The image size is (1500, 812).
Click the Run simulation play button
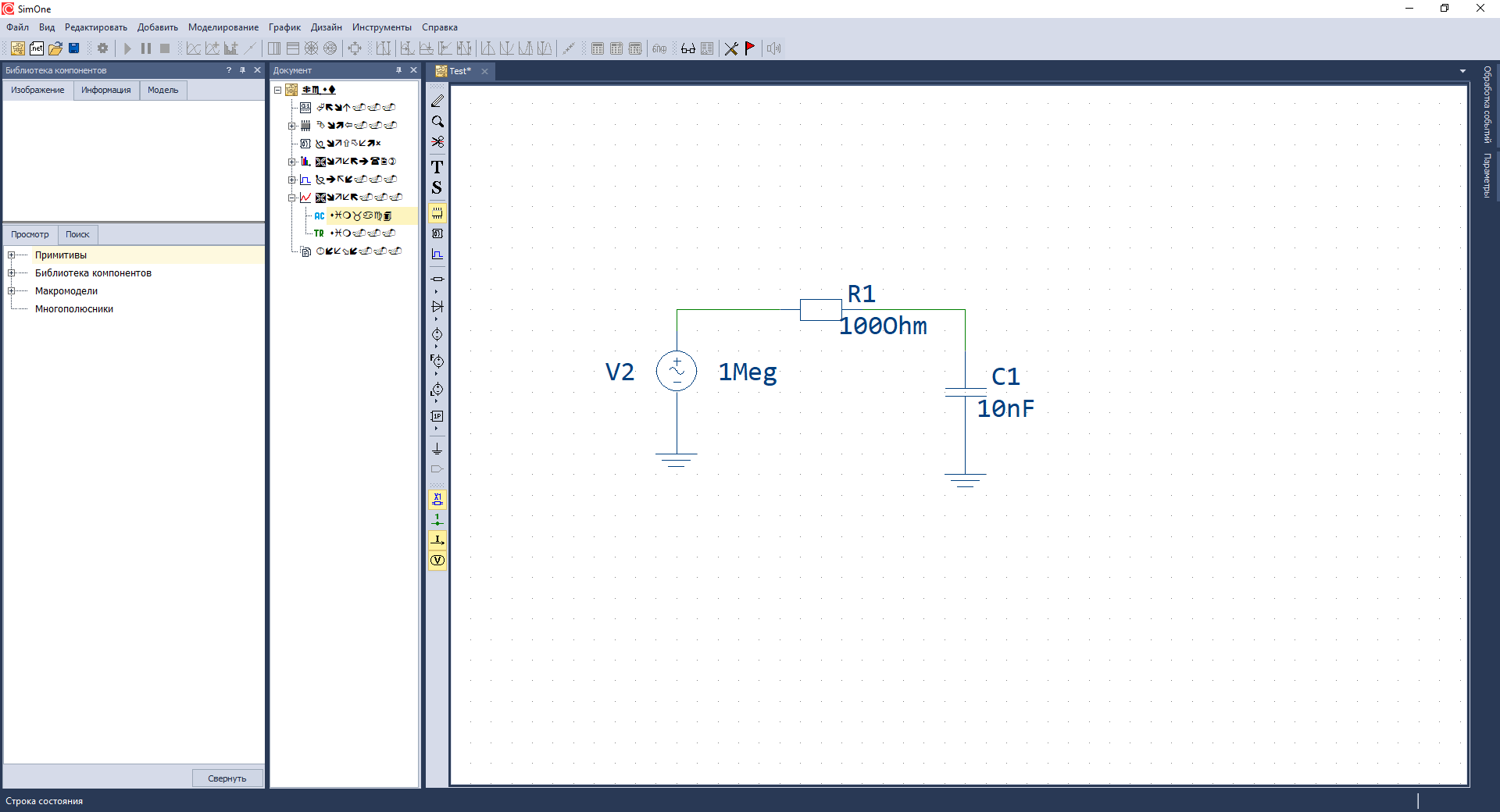pyautogui.click(x=127, y=48)
